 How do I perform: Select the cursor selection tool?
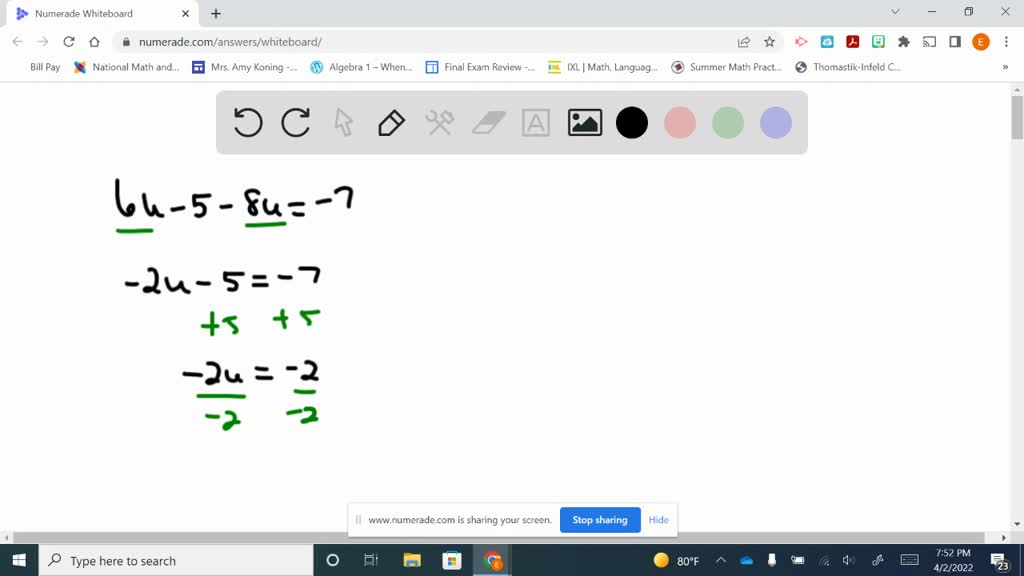(x=342, y=122)
